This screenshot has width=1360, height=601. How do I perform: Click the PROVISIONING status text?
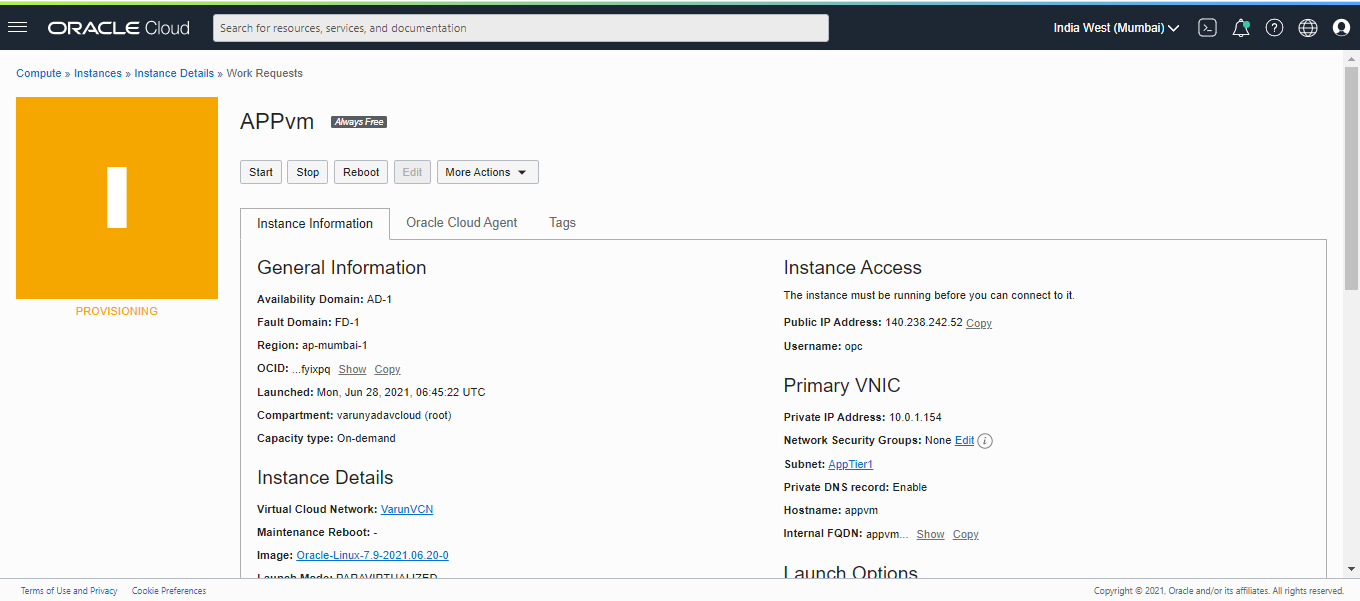coord(117,311)
